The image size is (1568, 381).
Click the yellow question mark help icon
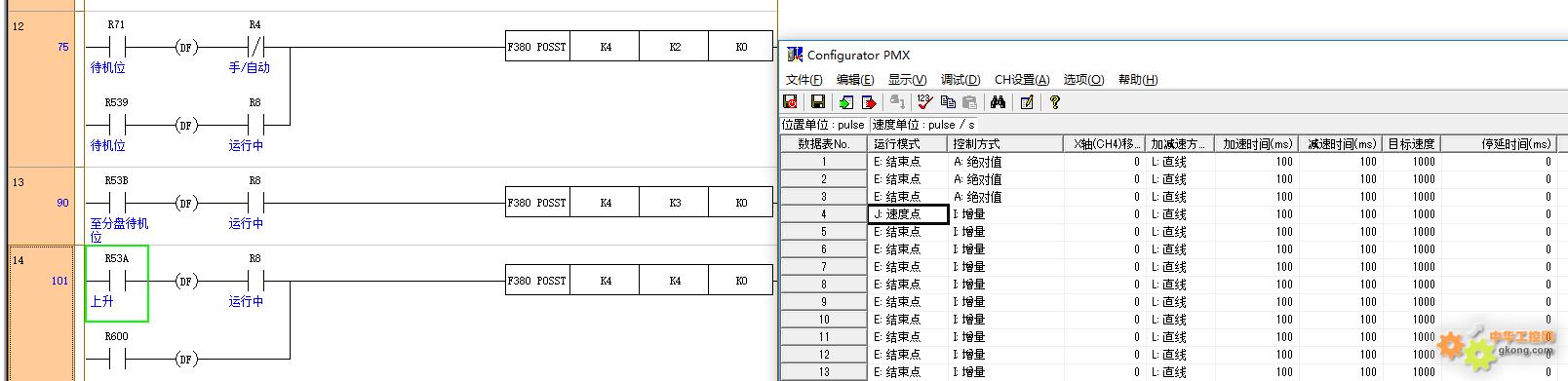pyautogui.click(x=1054, y=101)
